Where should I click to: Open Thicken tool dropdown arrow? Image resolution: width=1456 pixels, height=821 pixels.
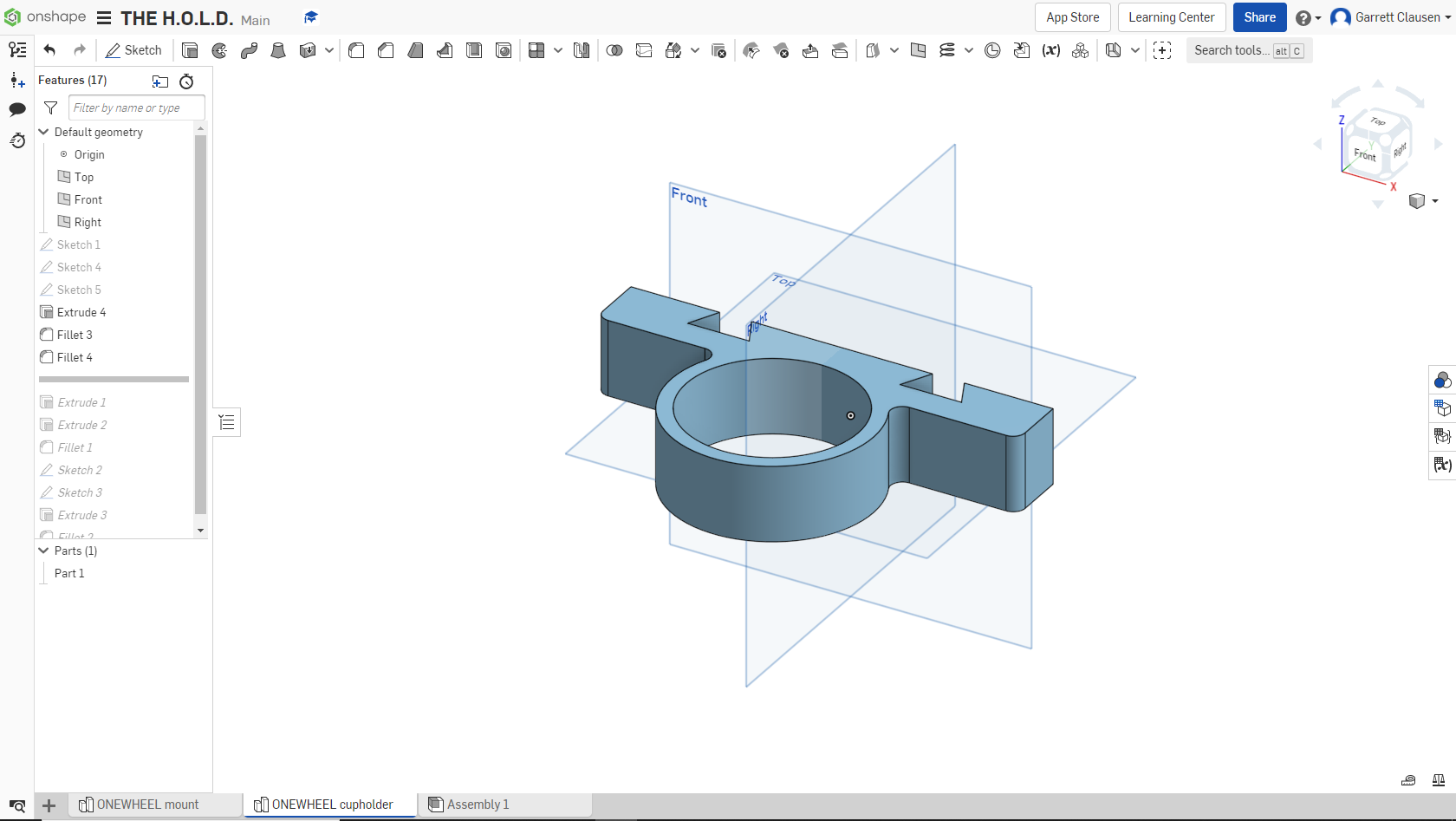point(329,50)
